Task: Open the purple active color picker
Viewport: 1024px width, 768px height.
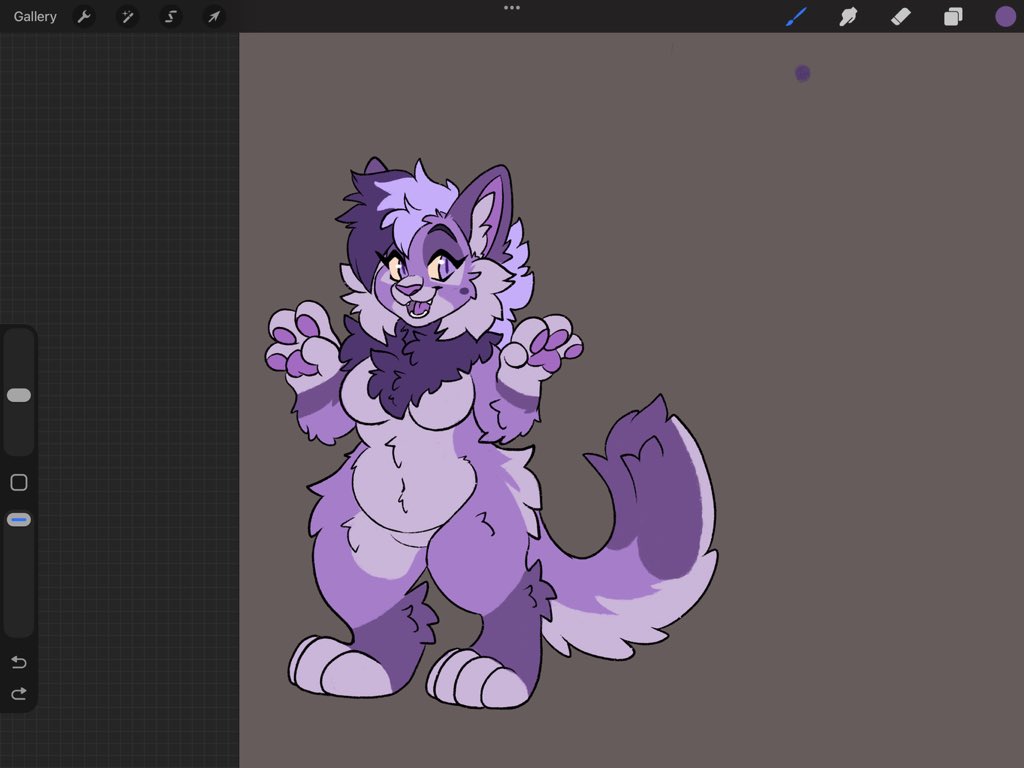Action: coord(1005,16)
